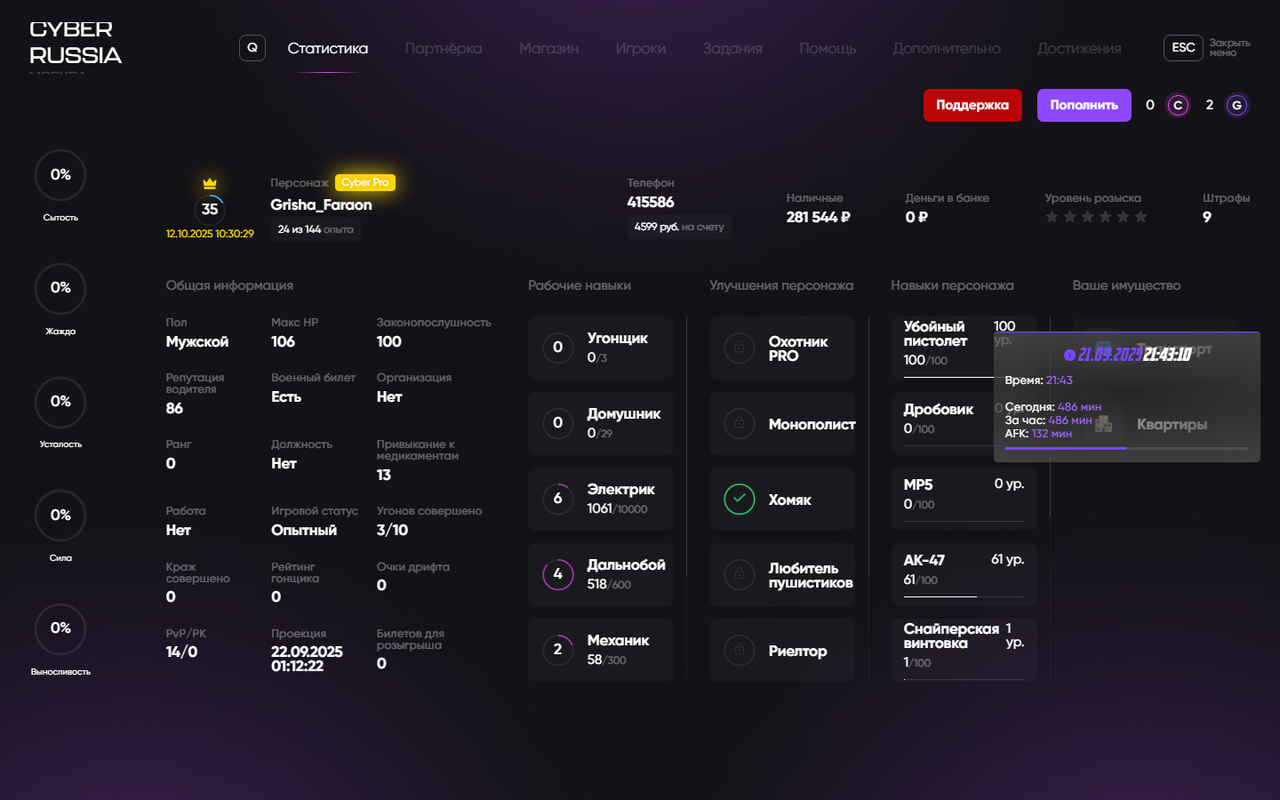Viewport: 1280px width, 800px height.
Task: Click the Усталость 0% circle indicator
Action: 60,402
